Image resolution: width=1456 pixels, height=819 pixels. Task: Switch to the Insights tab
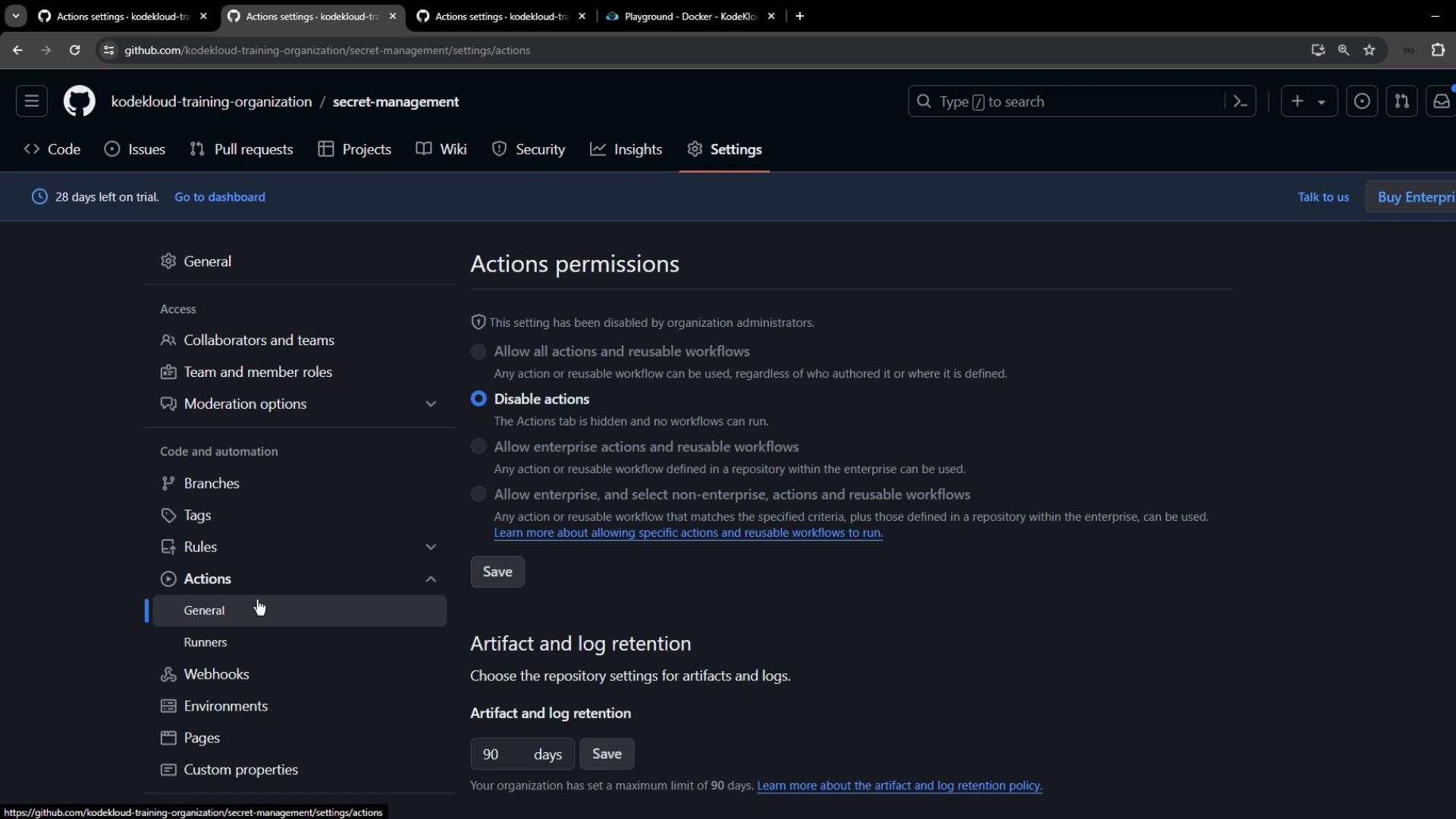tap(626, 149)
